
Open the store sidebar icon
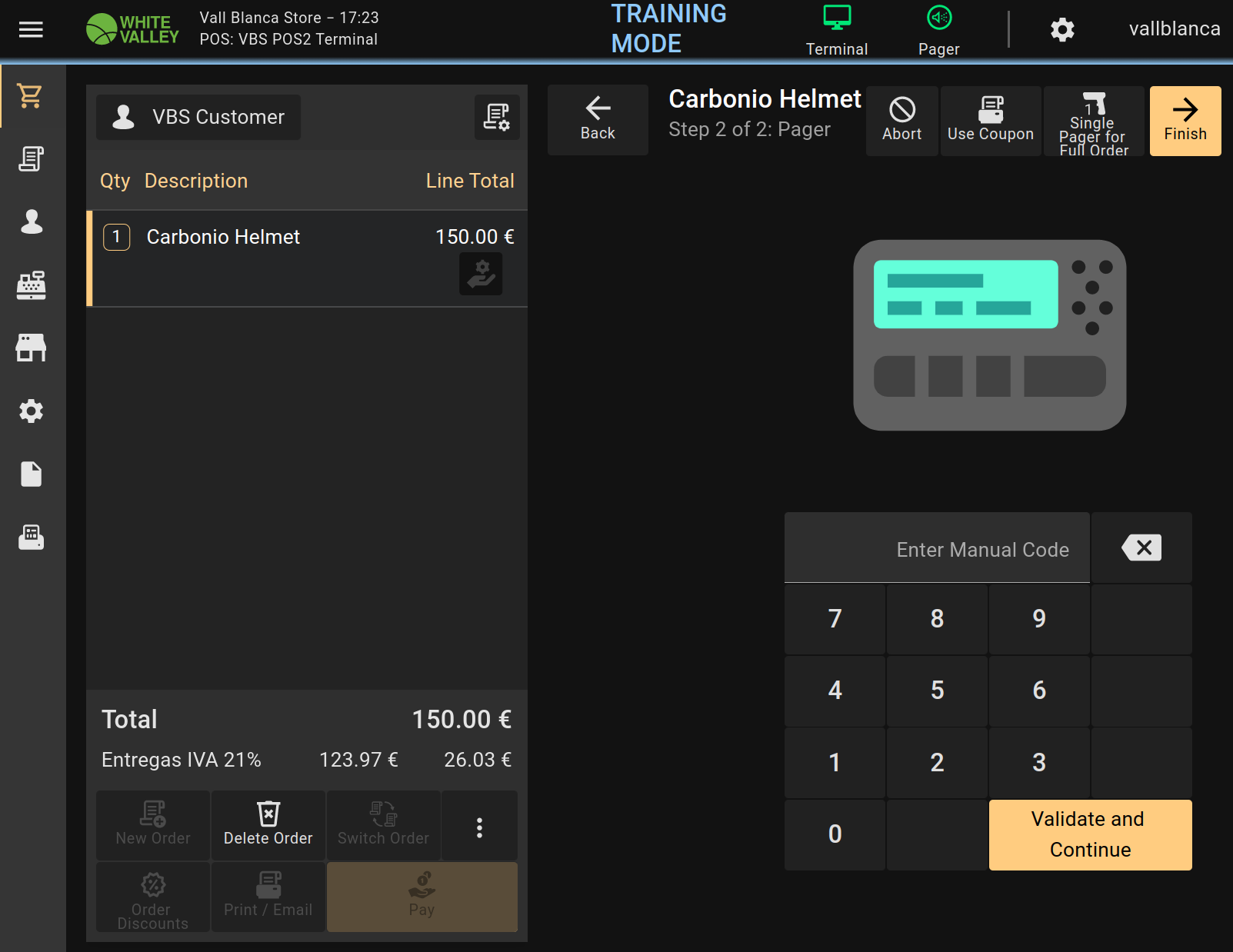31,348
